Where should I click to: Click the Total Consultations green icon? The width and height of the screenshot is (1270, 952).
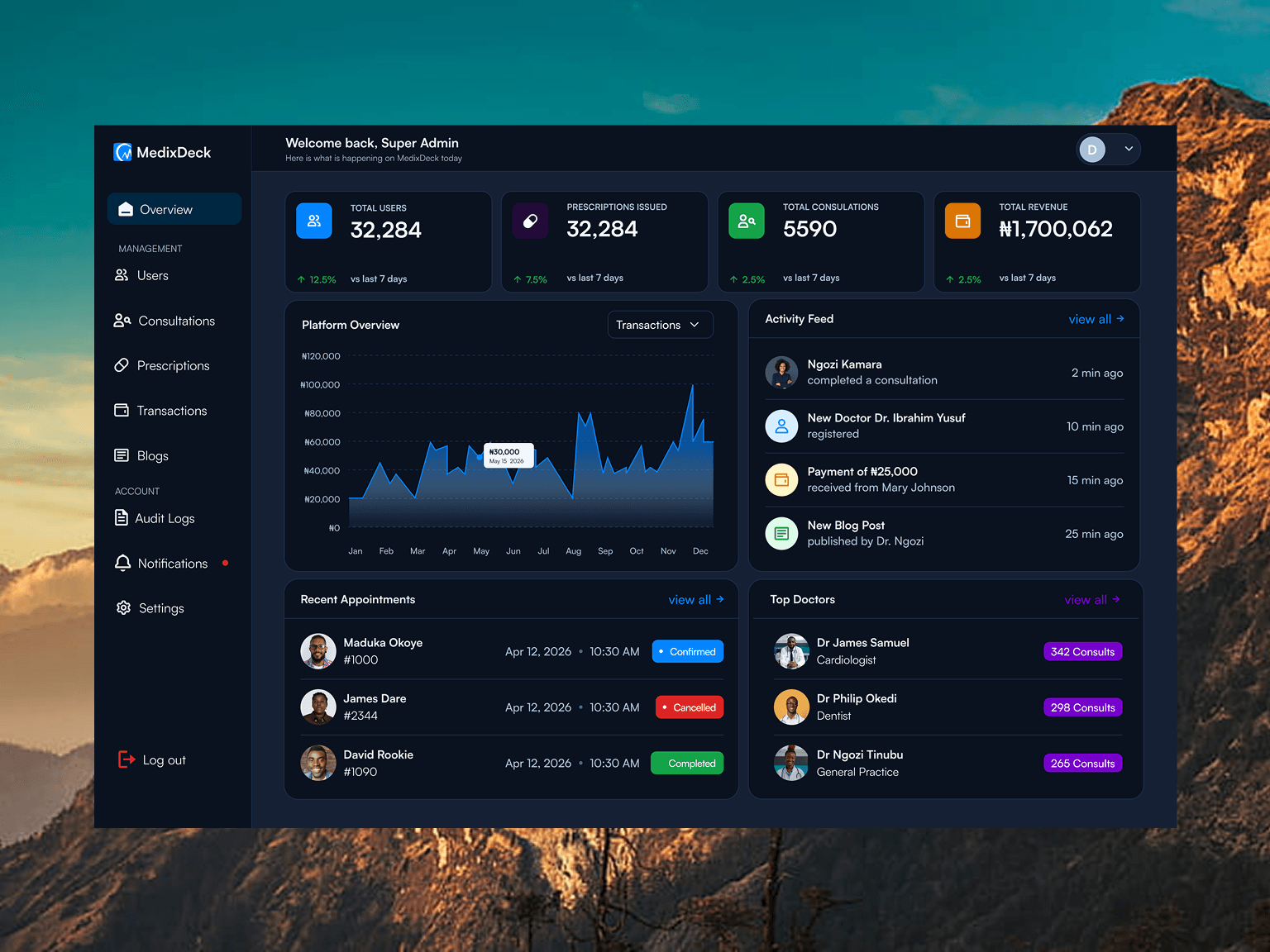point(747,221)
